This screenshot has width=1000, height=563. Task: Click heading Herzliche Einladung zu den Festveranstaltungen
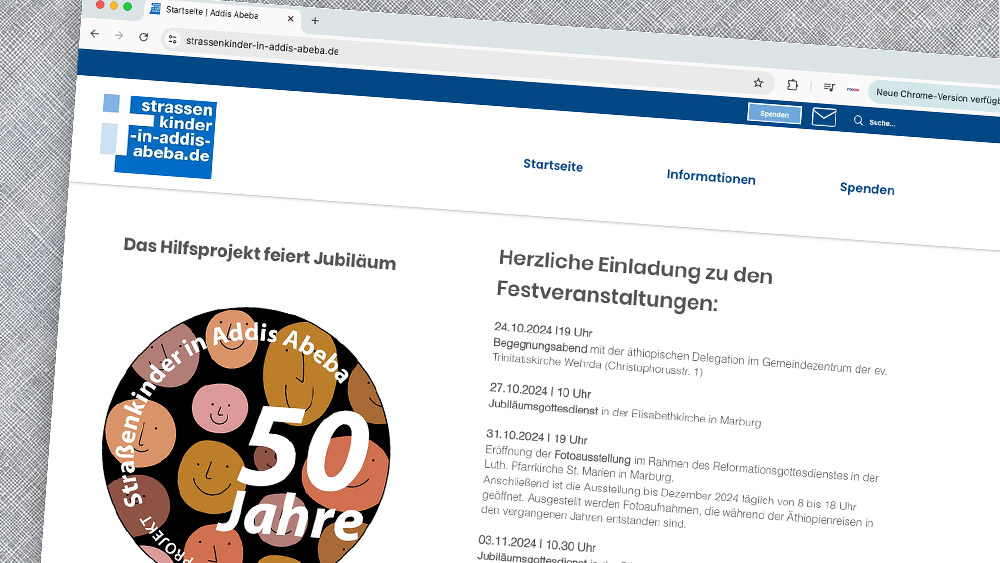635,281
